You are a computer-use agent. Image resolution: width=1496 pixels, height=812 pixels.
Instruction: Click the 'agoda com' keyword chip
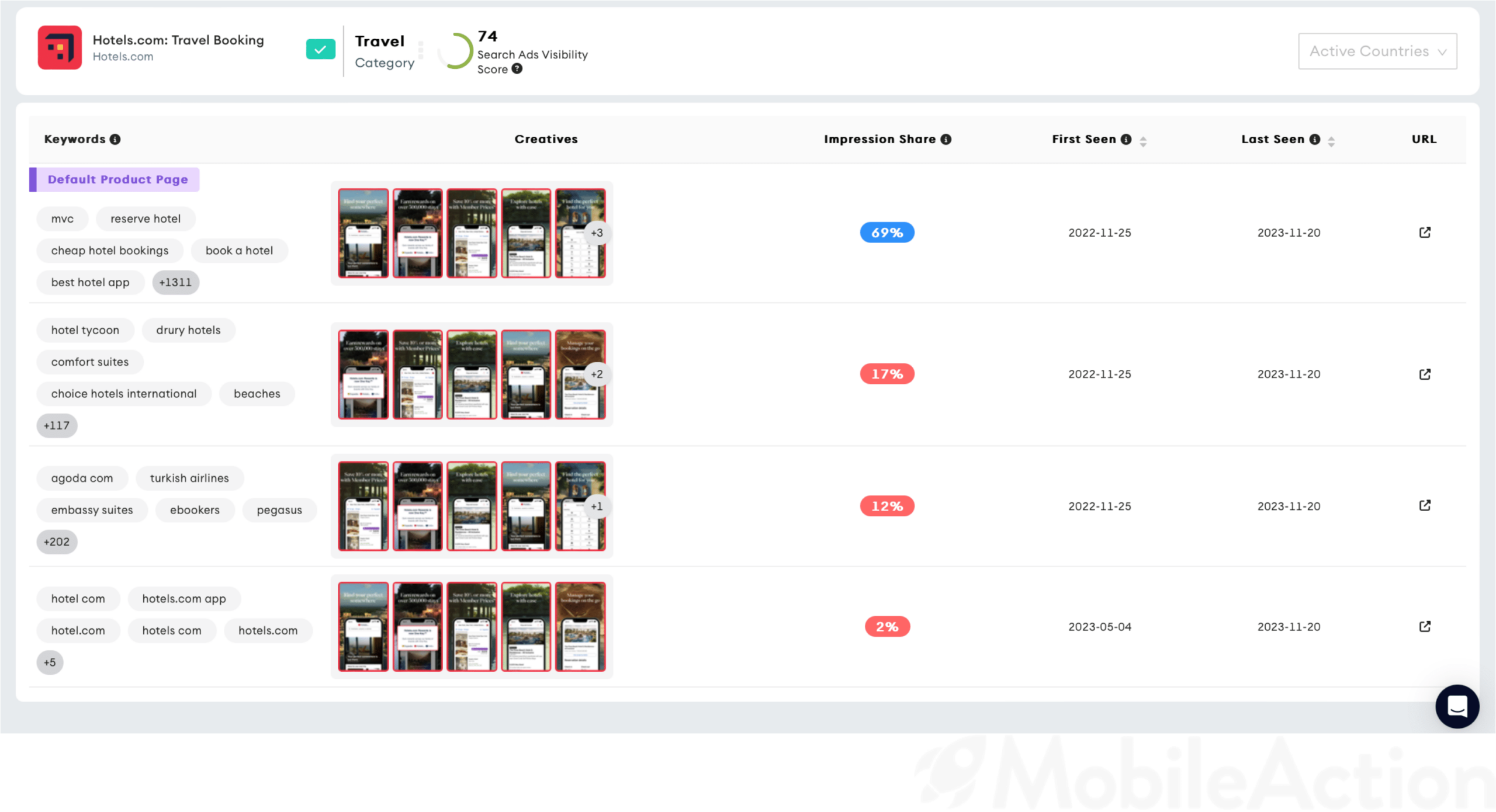point(82,478)
